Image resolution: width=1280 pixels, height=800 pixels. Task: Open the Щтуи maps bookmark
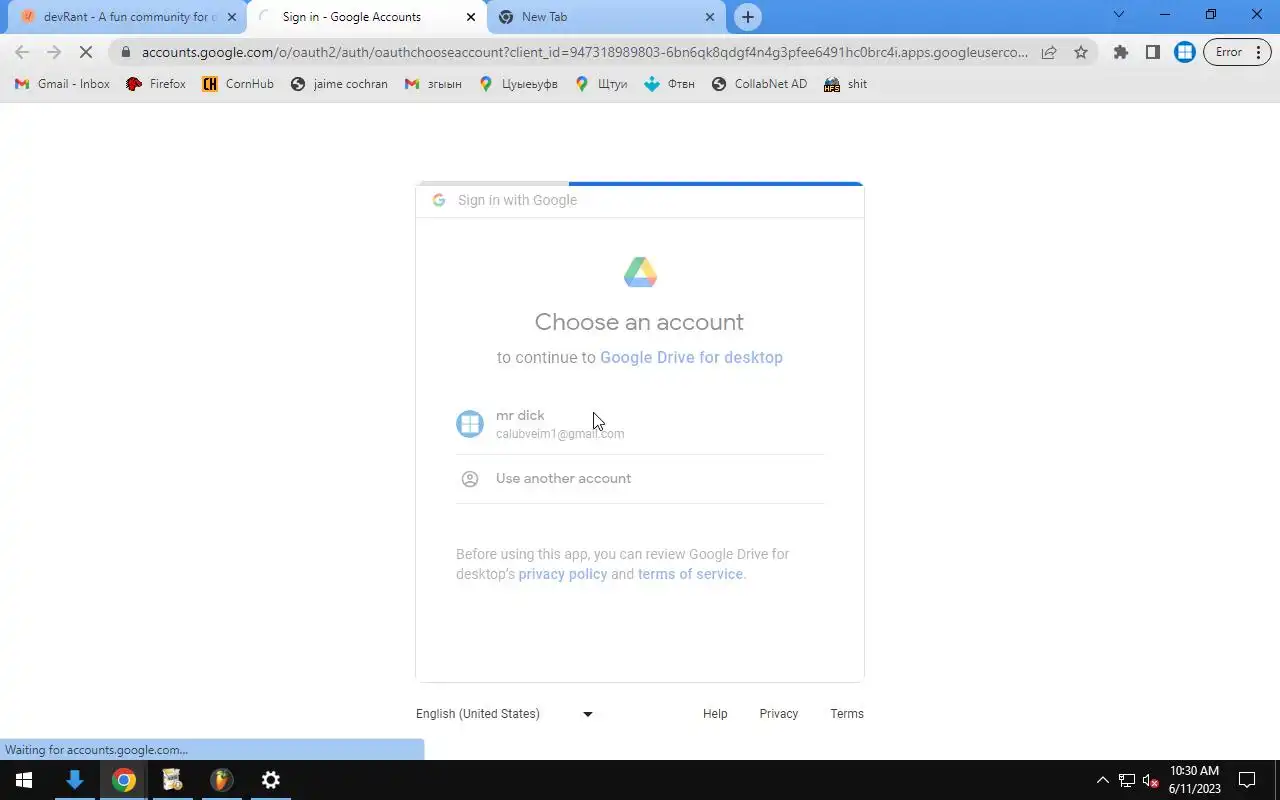[601, 84]
